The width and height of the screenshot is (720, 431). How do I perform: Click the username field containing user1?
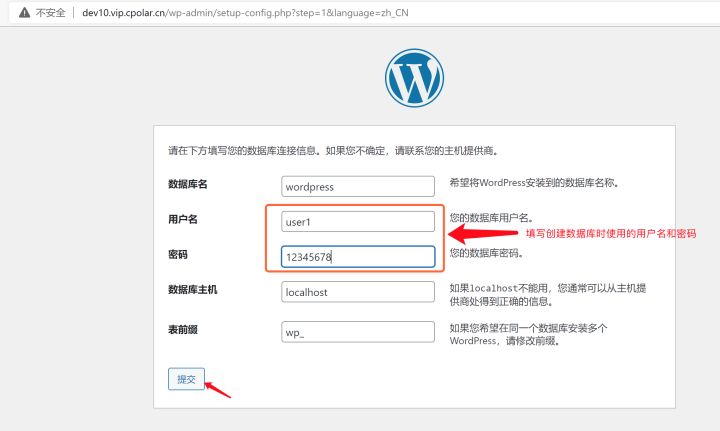pos(358,222)
